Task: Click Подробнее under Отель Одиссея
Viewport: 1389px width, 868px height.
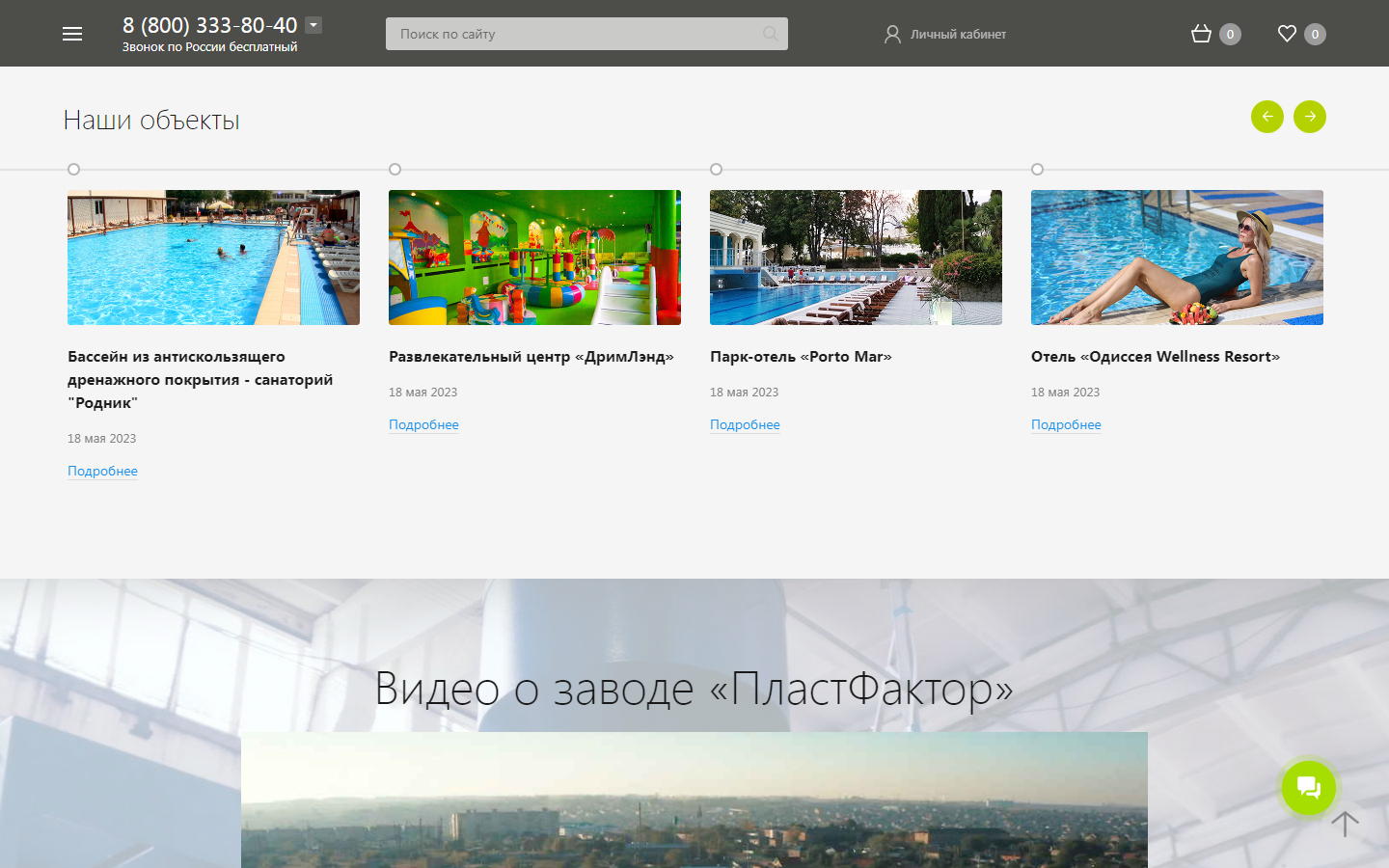Action: click(x=1066, y=424)
